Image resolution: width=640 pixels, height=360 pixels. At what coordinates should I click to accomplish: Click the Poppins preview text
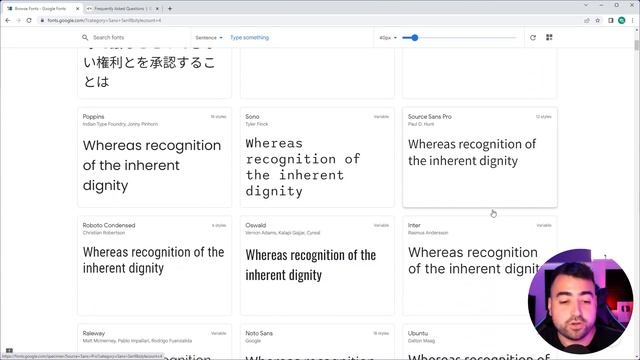pyautogui.click(x=152, y=165)
